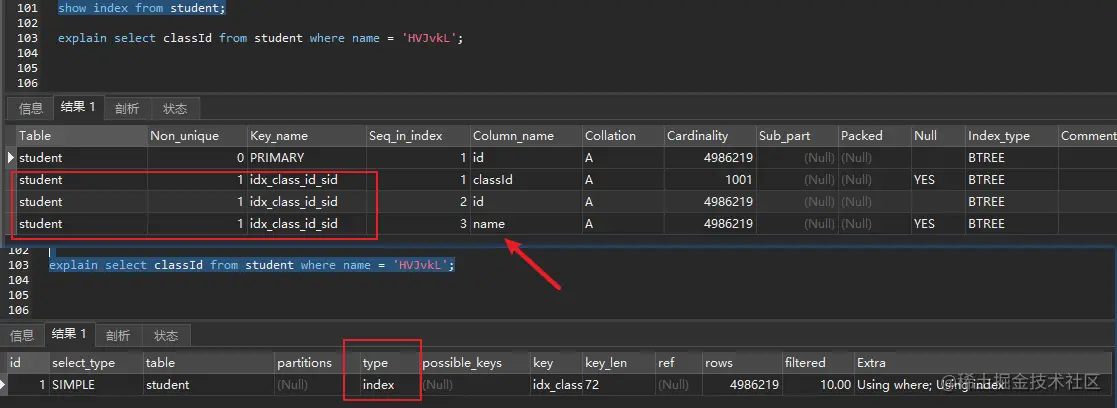The height and width of the screenshot is (408, 1117).
Task: Select the classId column name cell
Action: [526, 179]
